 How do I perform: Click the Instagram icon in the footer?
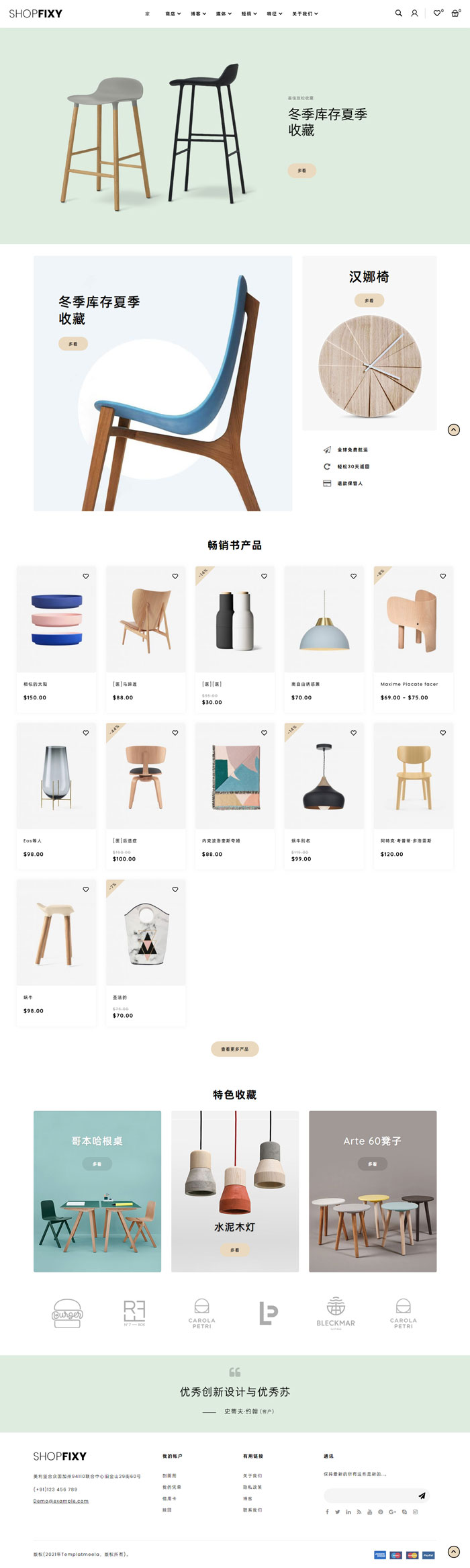pyautogui.click(x=415, y=1512)
